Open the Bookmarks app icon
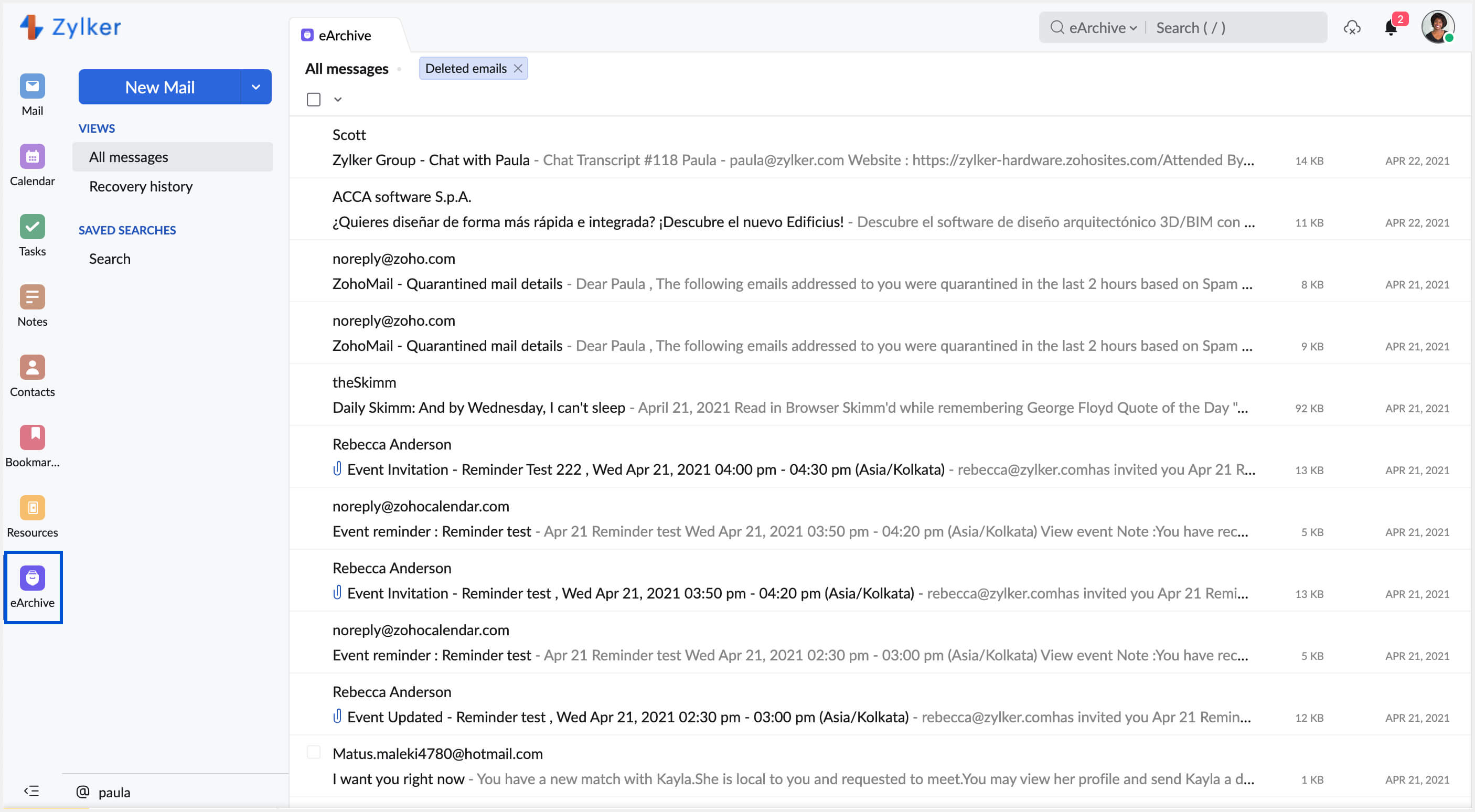Image resolution: width=1475 pixels, height=812 pixels. point(32,438)
